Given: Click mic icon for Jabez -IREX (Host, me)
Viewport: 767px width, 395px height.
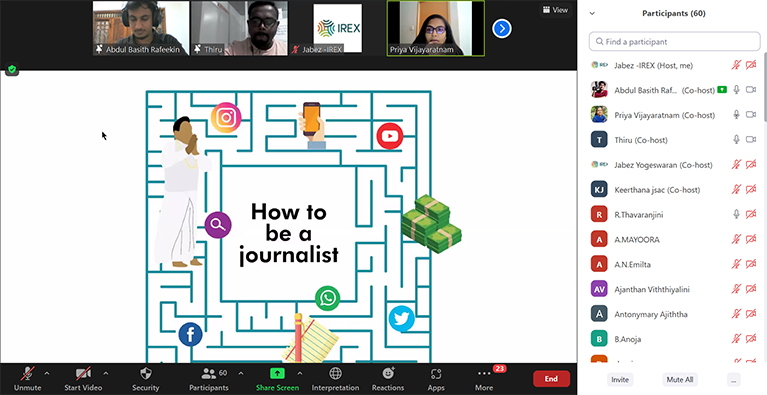Looking at the screenshot, I should click(736, 65).
